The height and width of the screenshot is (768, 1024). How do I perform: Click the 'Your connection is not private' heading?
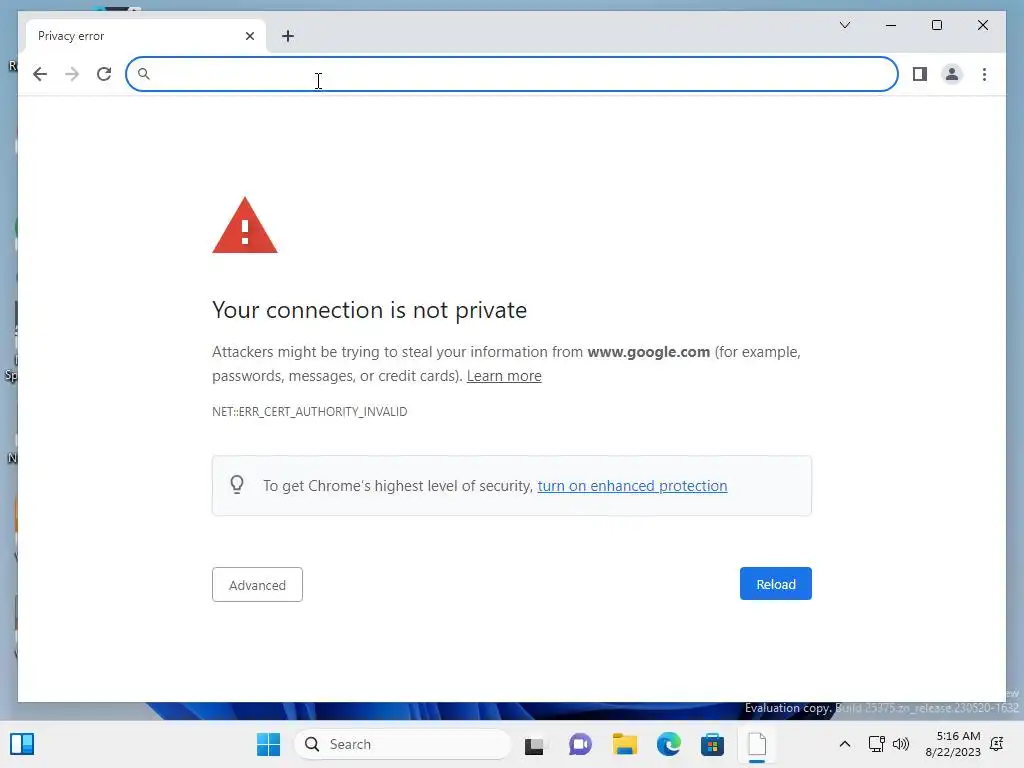(370, 310)
